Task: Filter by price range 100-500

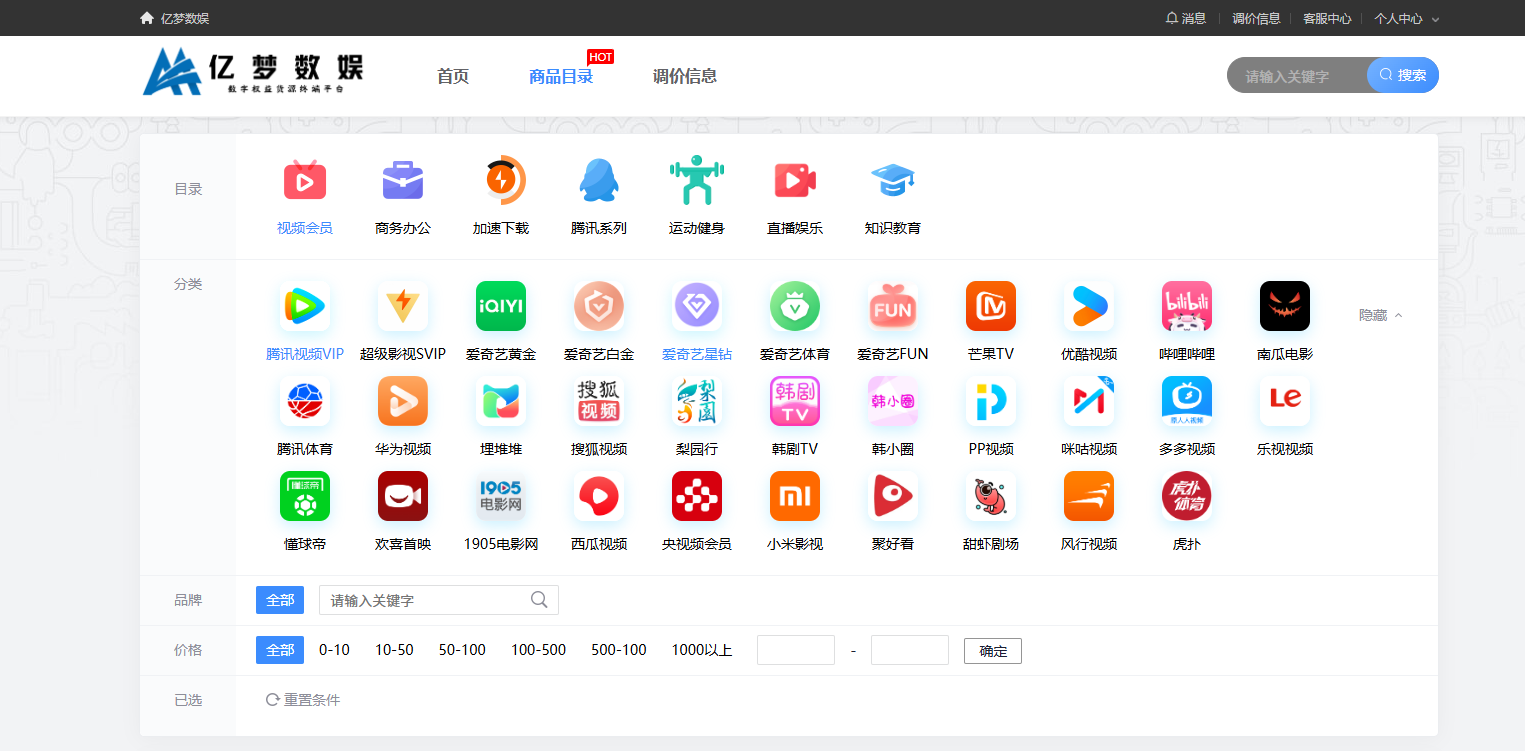Action: tap(538, 650)
